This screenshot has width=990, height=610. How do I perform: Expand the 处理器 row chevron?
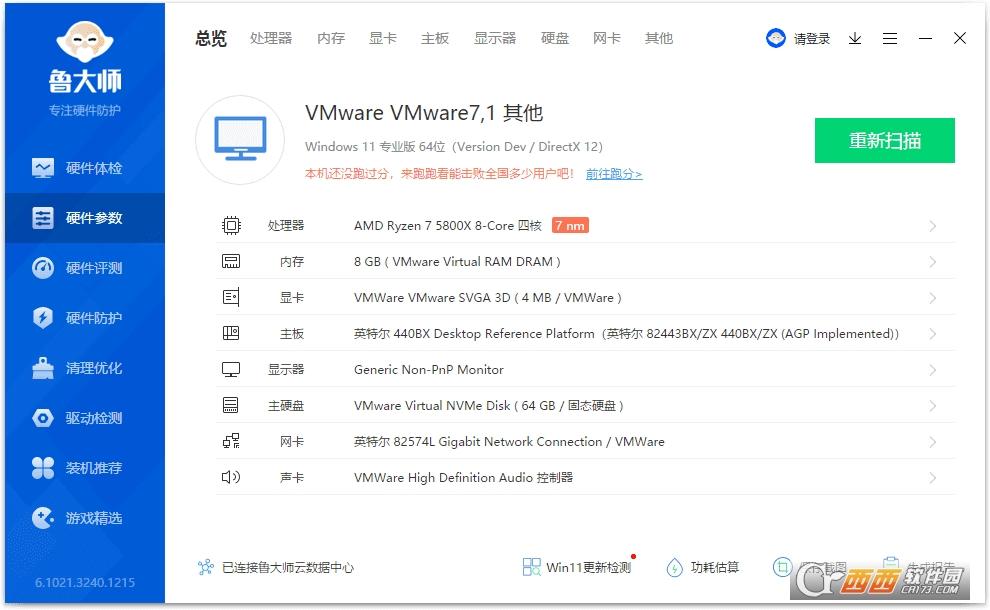pyautogui.click(x=933, y=226)
